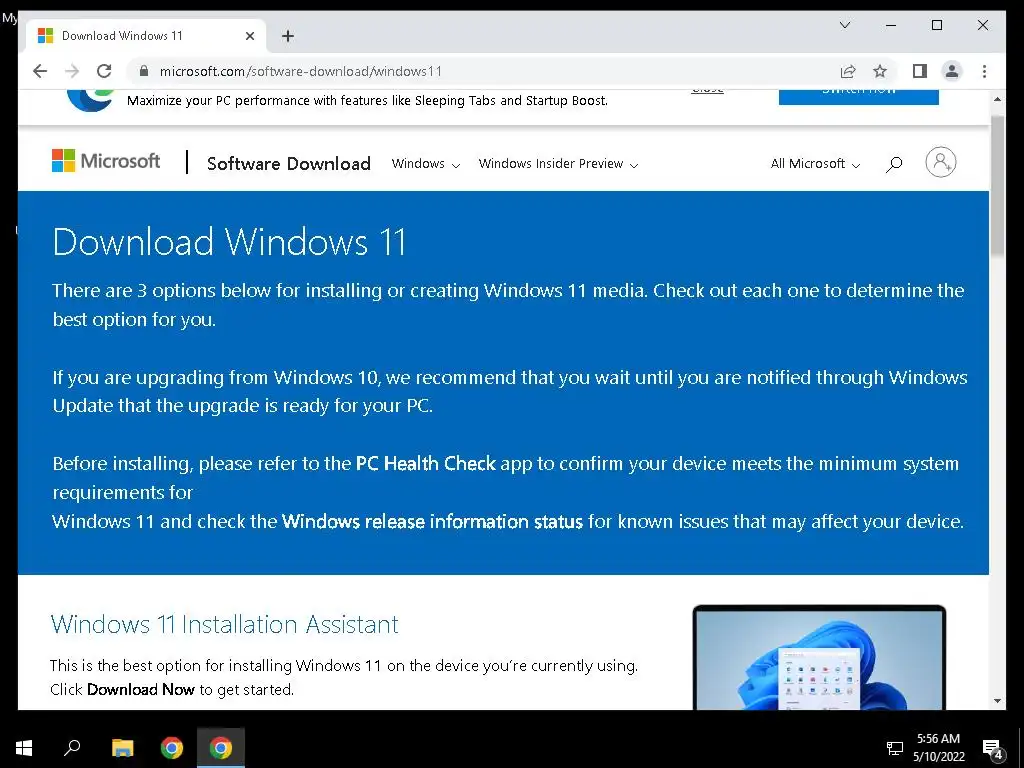This screenshot has width=1024, height=768.
Task: Open the Windows Start menu
Action: pos(24,748)
